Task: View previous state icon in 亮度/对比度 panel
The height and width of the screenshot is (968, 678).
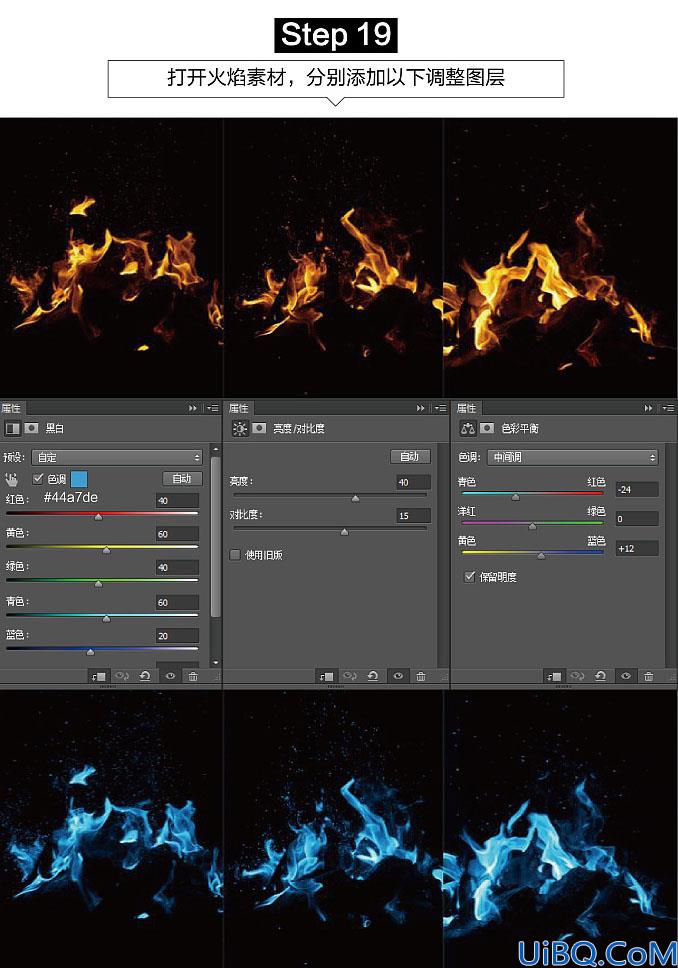Action: pyautogui.click(x=349, y=677)
